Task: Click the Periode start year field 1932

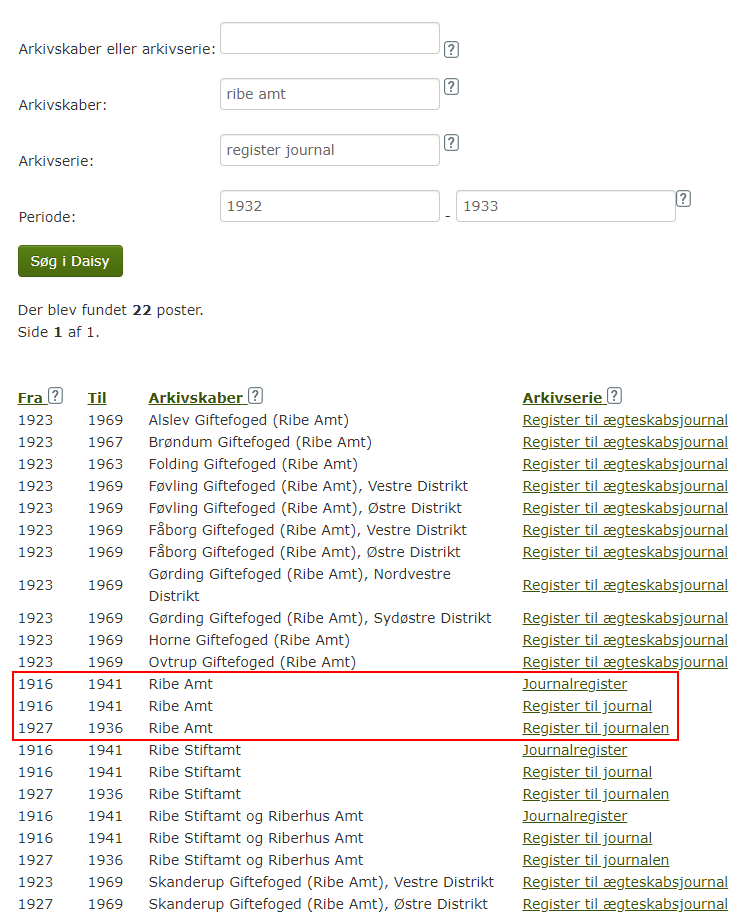Action: (330, 206)
